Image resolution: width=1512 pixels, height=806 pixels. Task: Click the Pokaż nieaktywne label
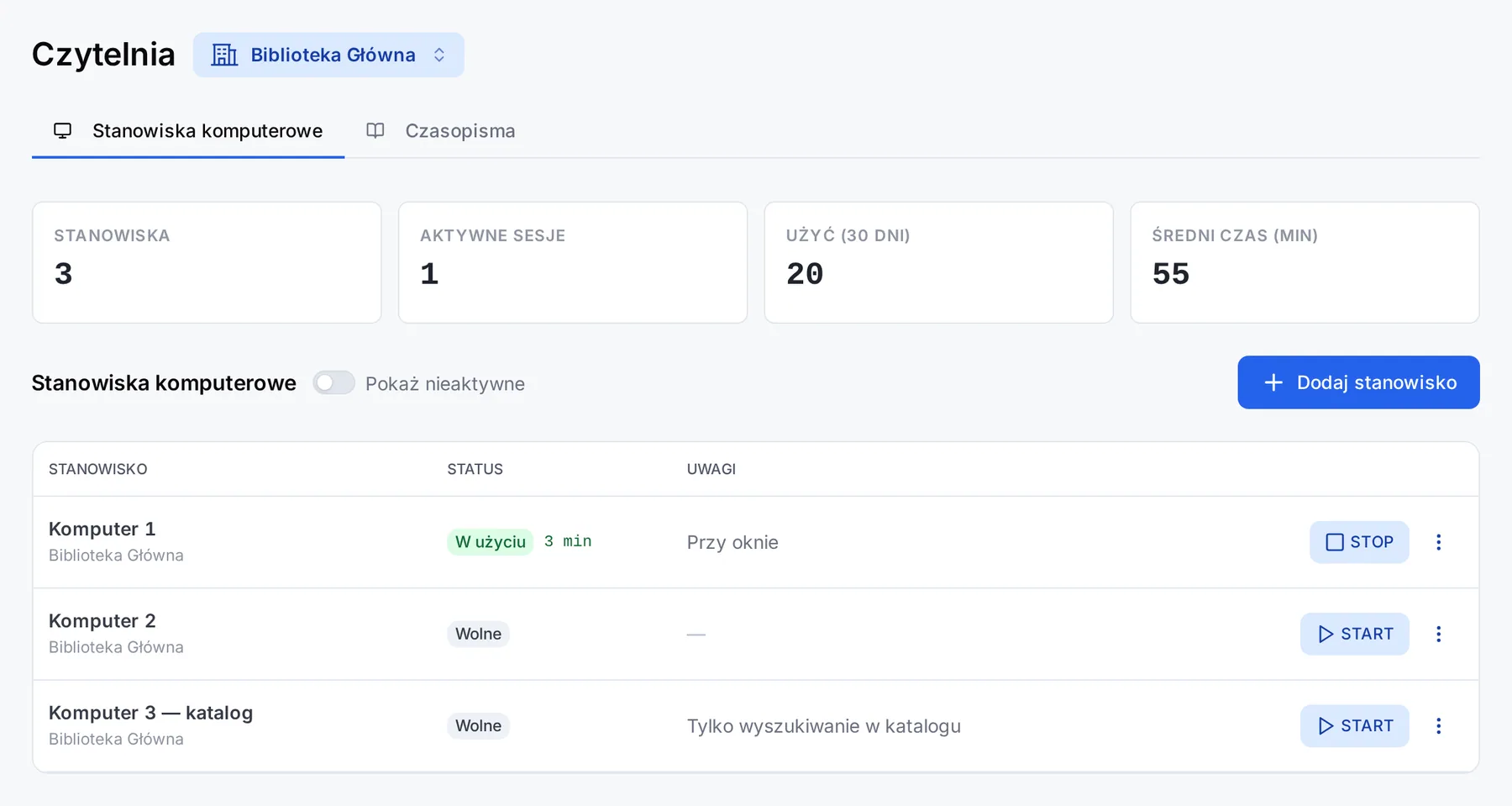tap(444, 383)
